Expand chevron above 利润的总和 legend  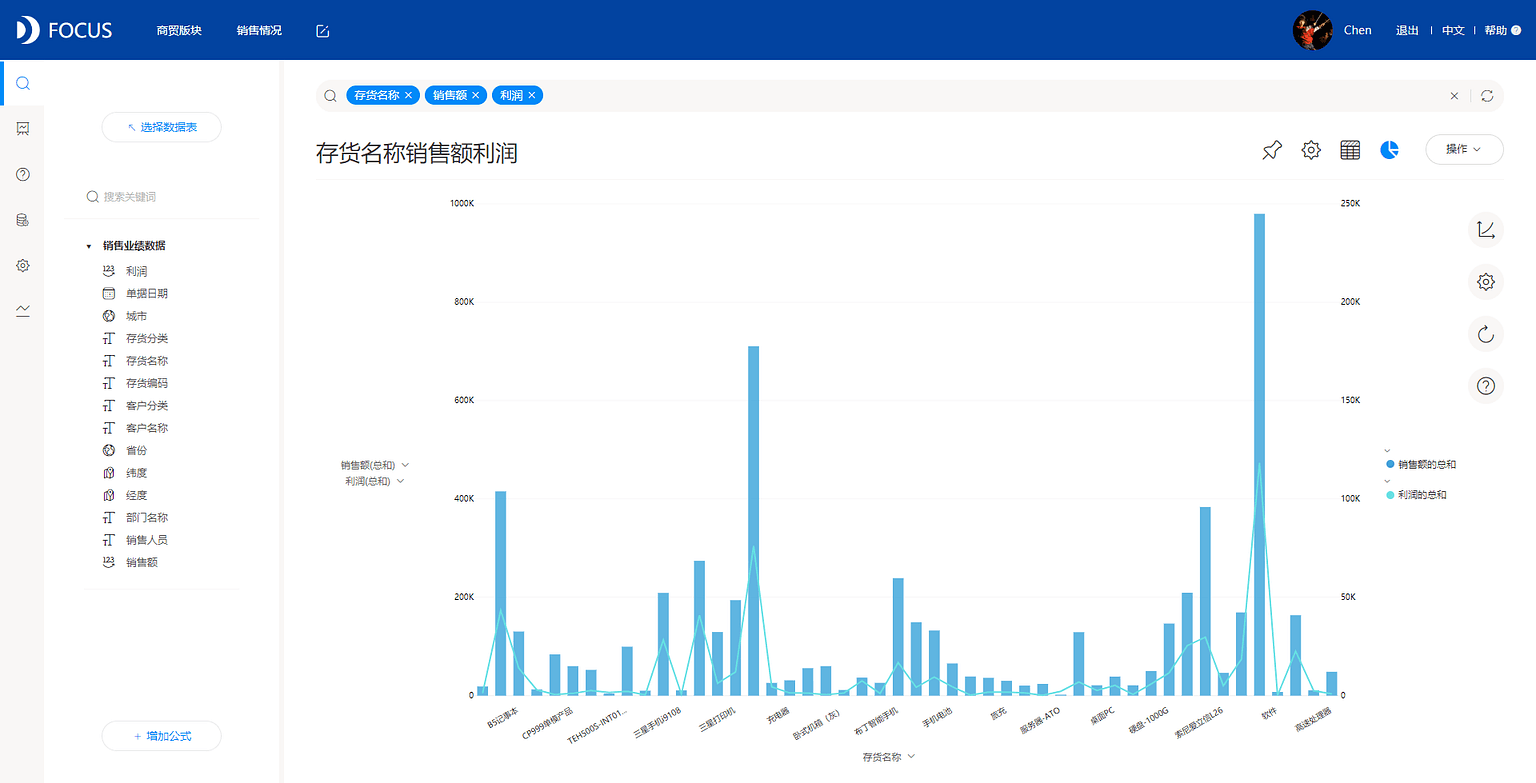[1388, 481]
